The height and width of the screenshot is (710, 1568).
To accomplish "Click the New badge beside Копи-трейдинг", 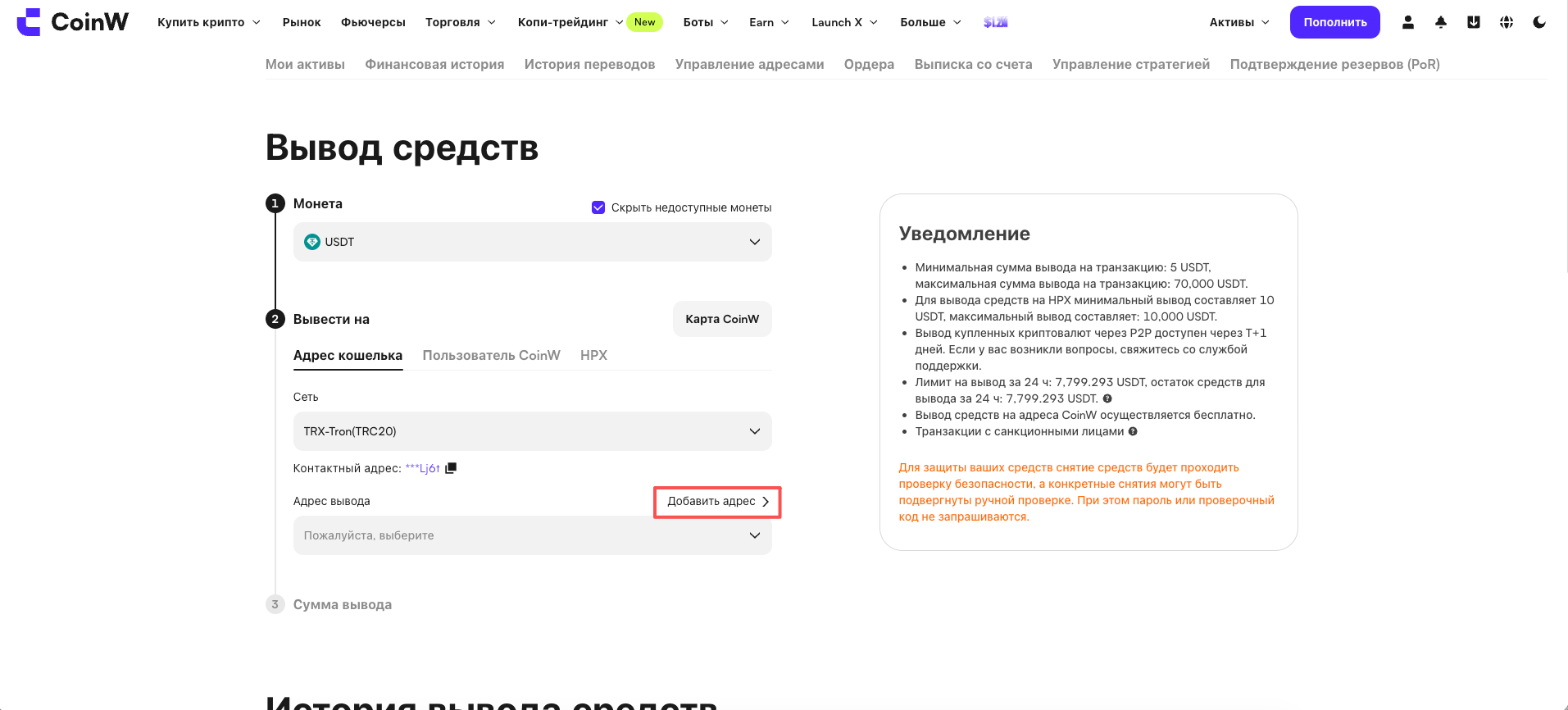I will (645, 22).
